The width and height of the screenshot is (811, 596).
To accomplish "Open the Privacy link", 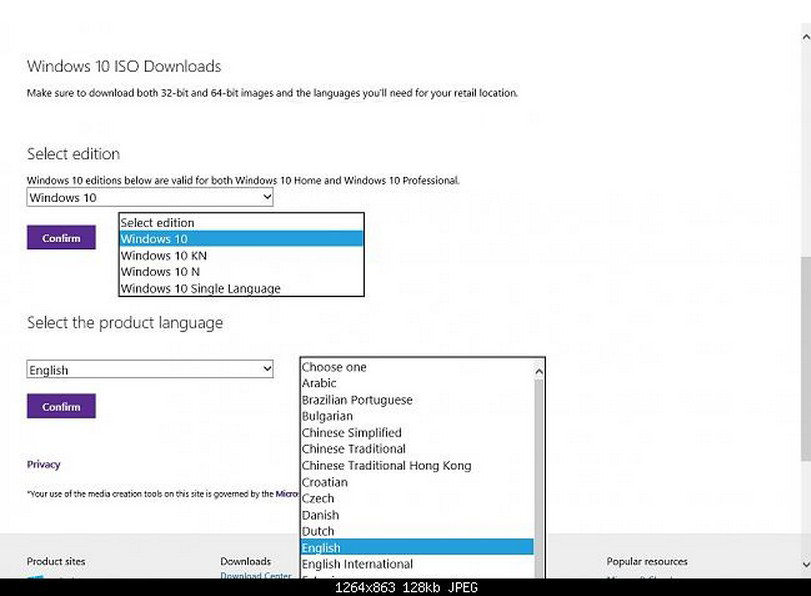I will 43,464.
